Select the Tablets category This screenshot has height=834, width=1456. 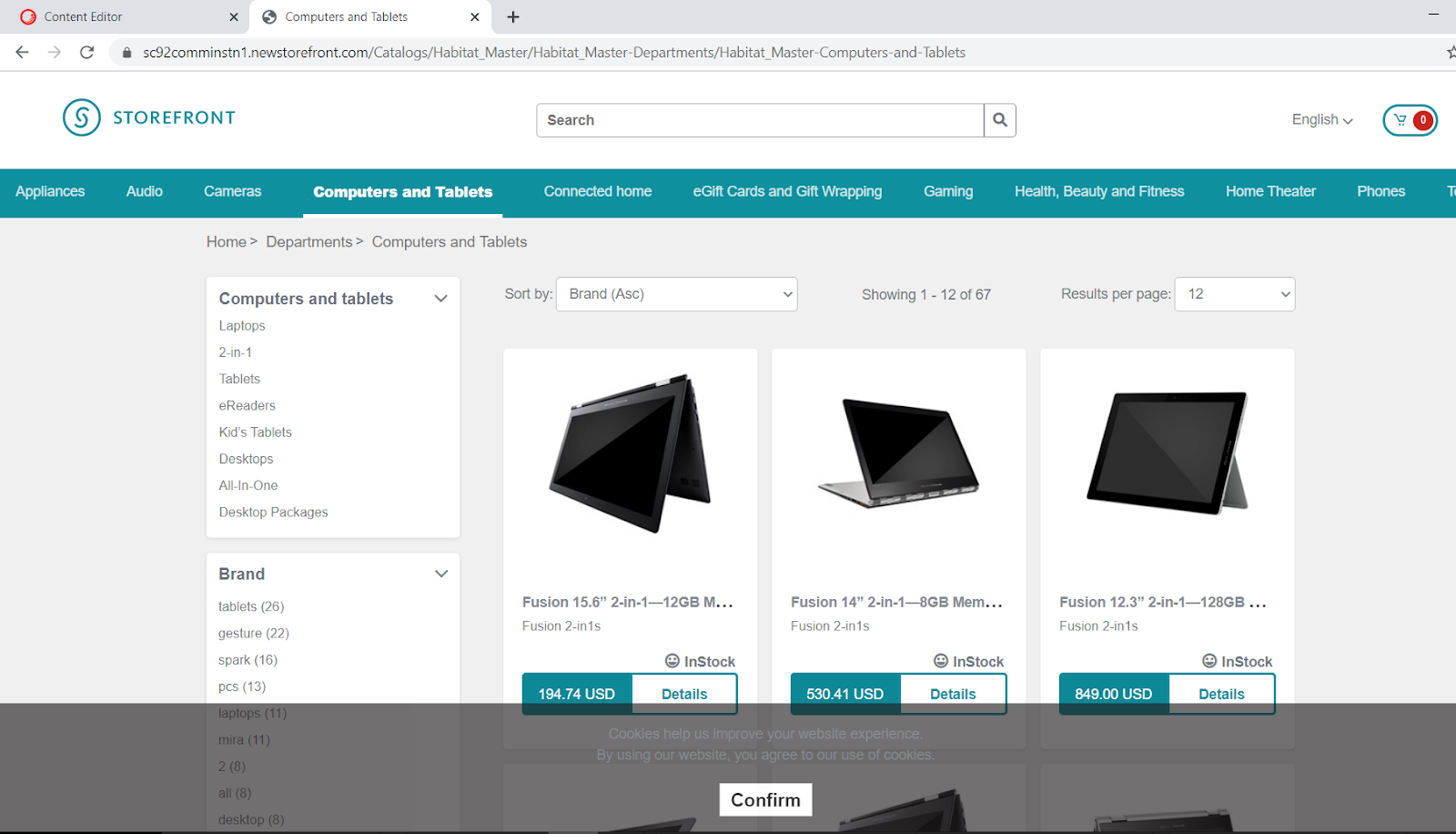[239, 379]
